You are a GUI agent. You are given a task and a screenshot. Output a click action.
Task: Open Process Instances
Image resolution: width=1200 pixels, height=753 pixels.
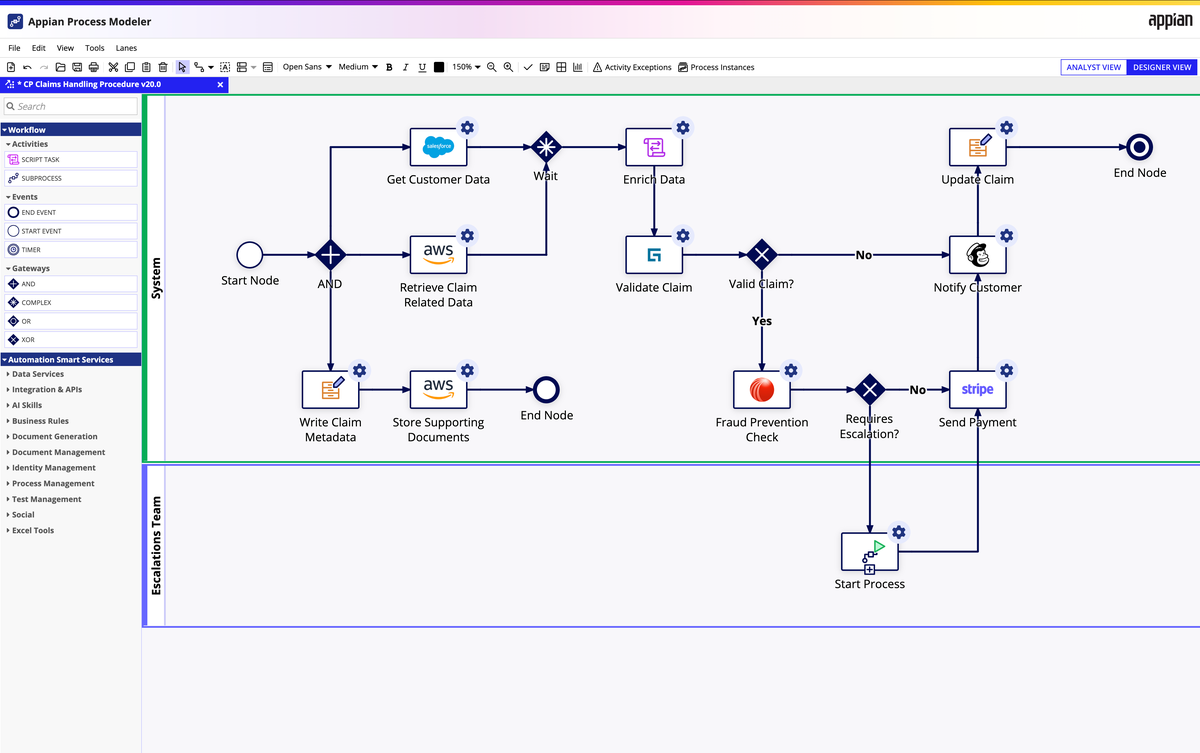[x=716, y=67]
